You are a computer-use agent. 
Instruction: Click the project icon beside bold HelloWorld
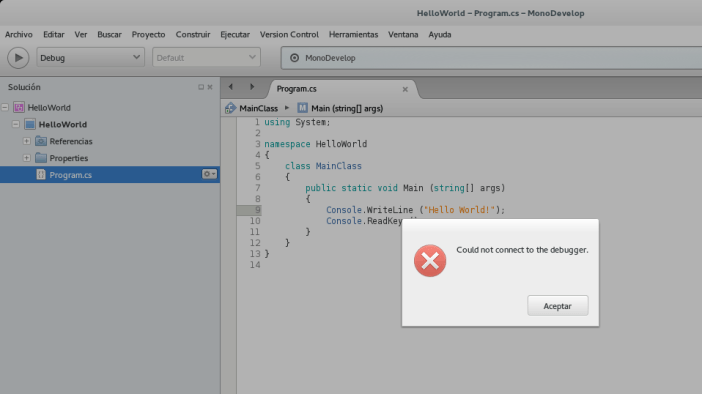pyautogui.click(x=30, y=124)
